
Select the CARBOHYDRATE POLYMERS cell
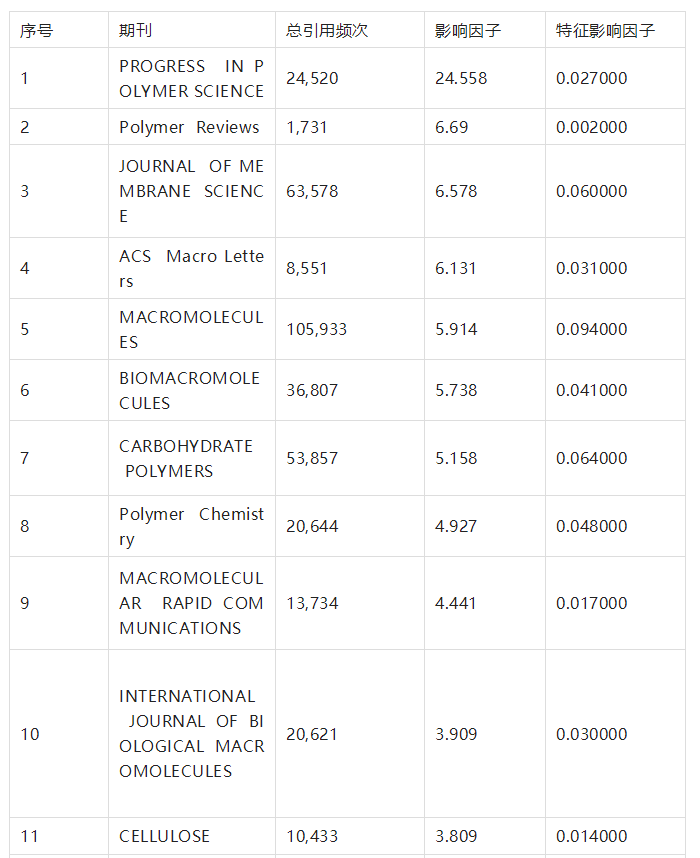(192, 458)
